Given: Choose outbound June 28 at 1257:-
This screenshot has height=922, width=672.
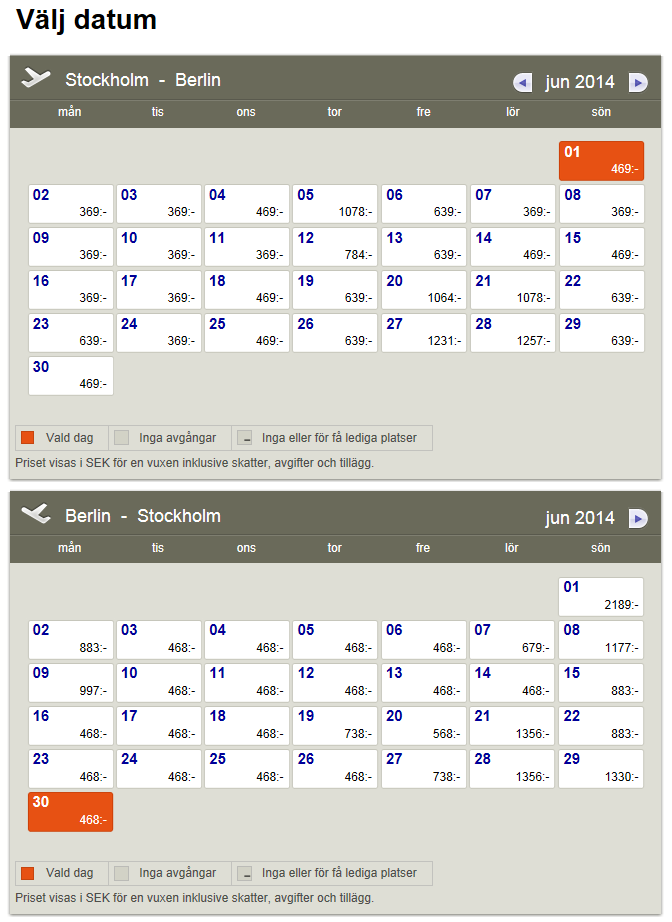Looking at the screenshot, I should tap(512, 333).
